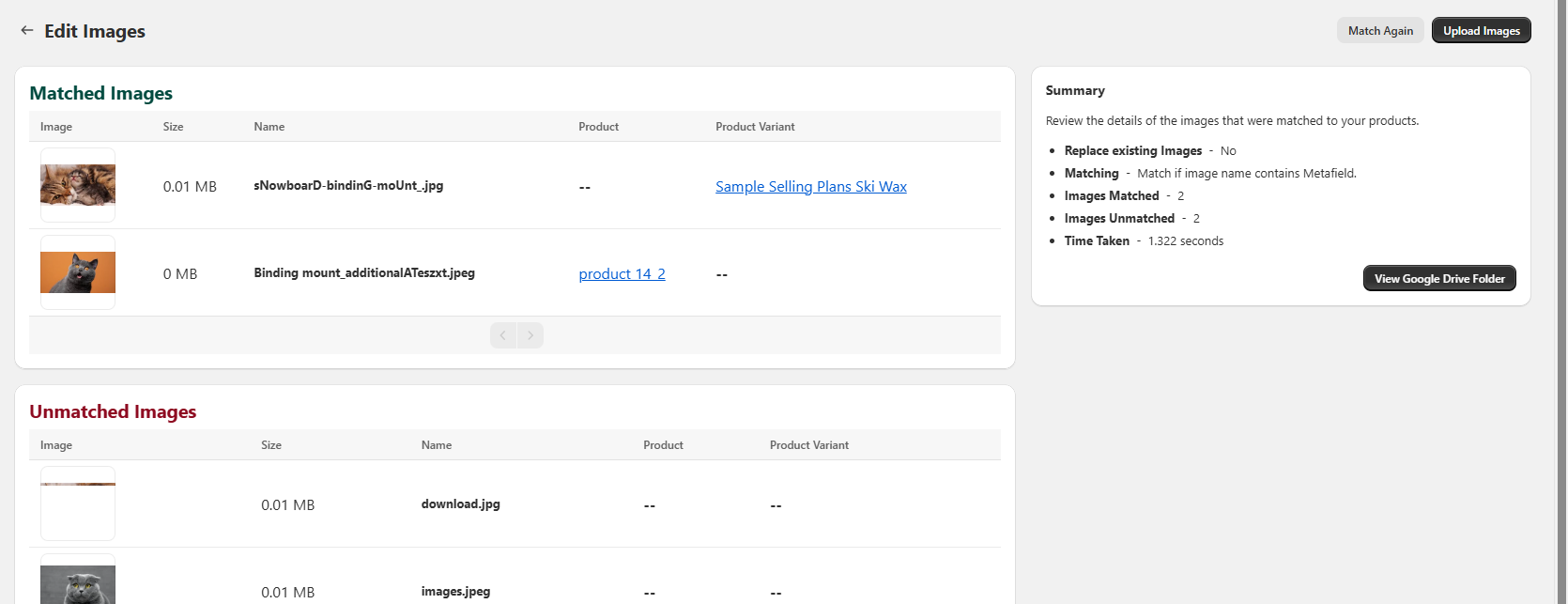This screenshot has width=1568, height=604.
Task: Click the Name column header in Unmatched Images
Action: click(437, 445)
